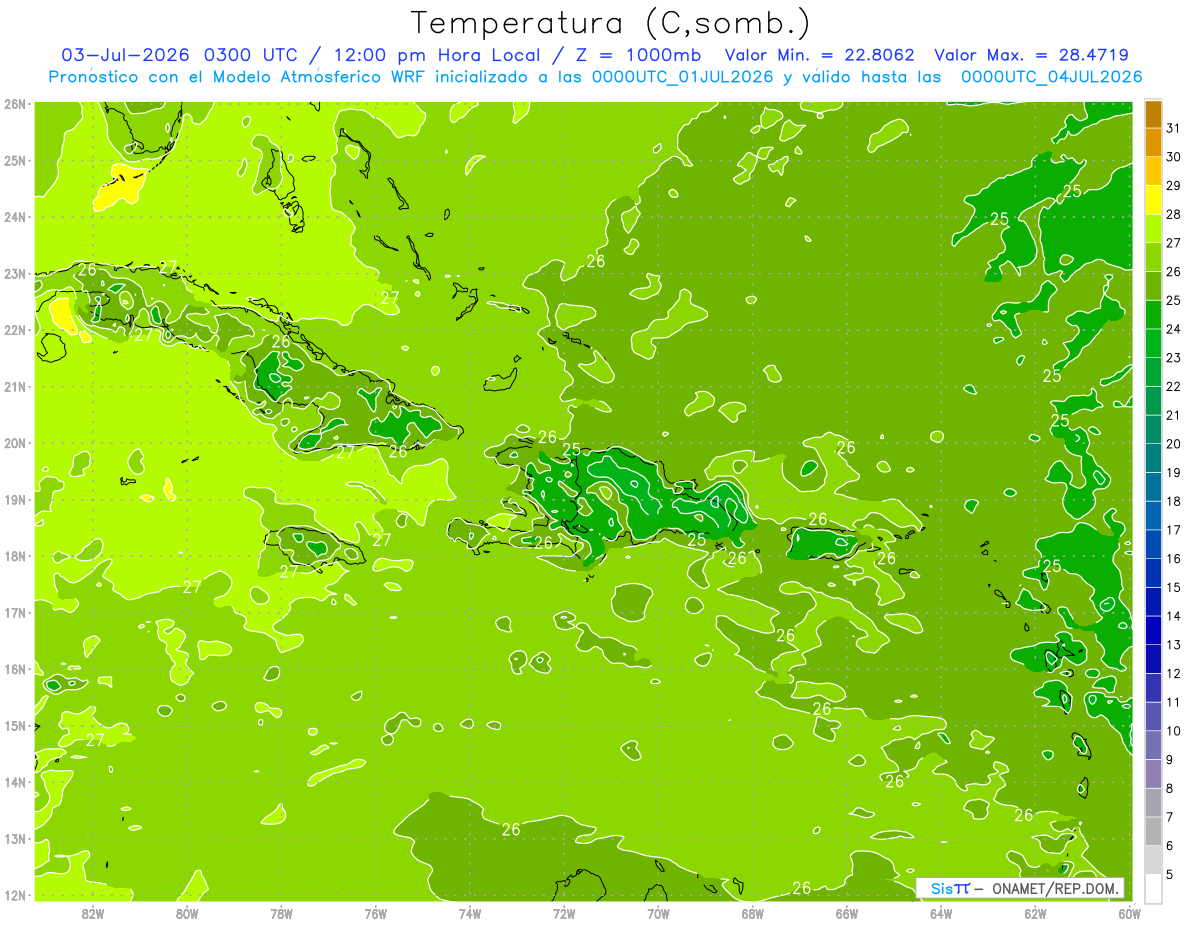Click the 68W longitude axis label

click(752, 913)
